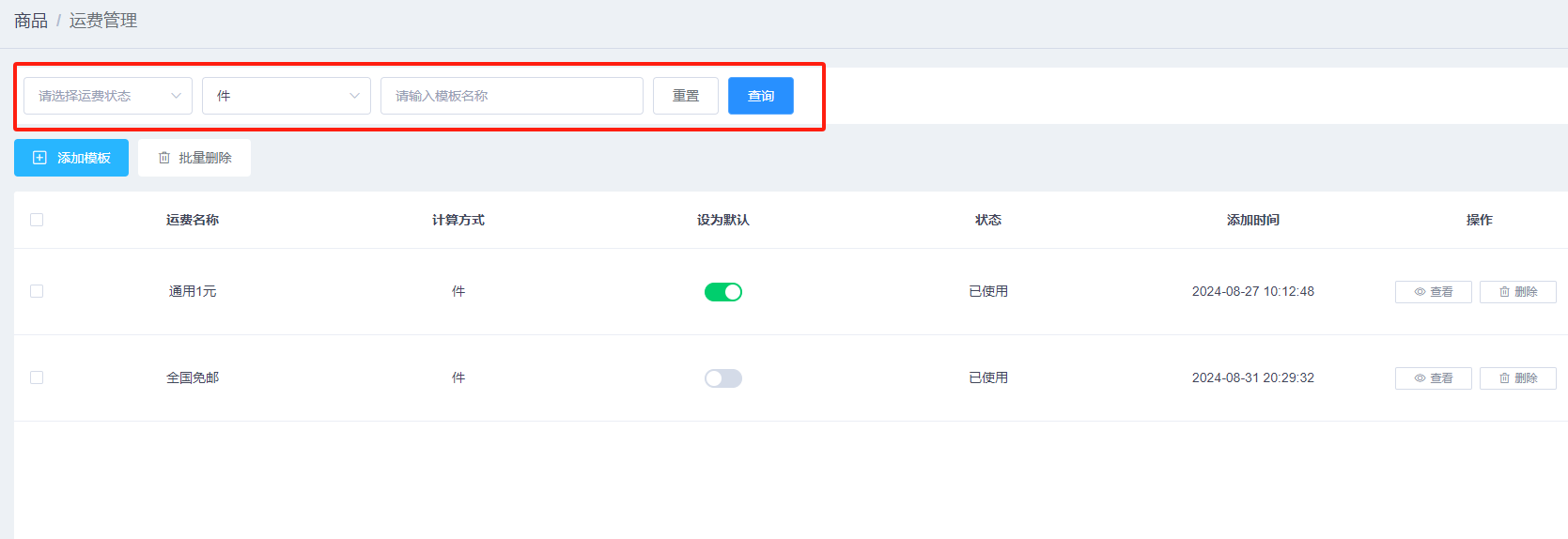Click the blue 查询 search button
Image resolution: width=1568 pixels, height=539 pixels.
point(760,96)
